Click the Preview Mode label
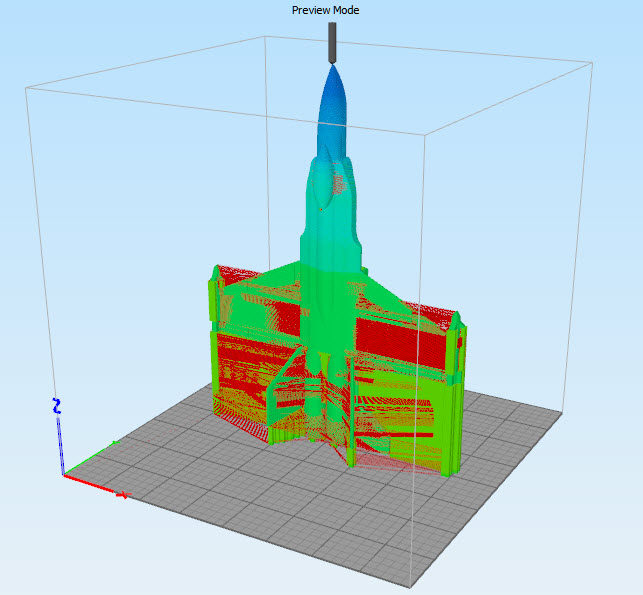This screenshot has width=643, height=595. [x=325, y=10]
